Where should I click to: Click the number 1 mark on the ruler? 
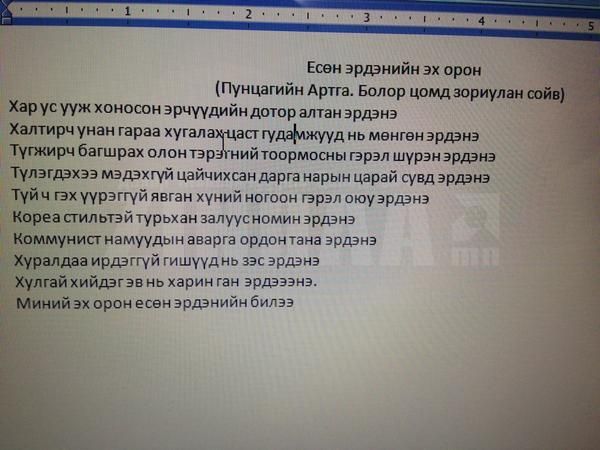point(129,11)
